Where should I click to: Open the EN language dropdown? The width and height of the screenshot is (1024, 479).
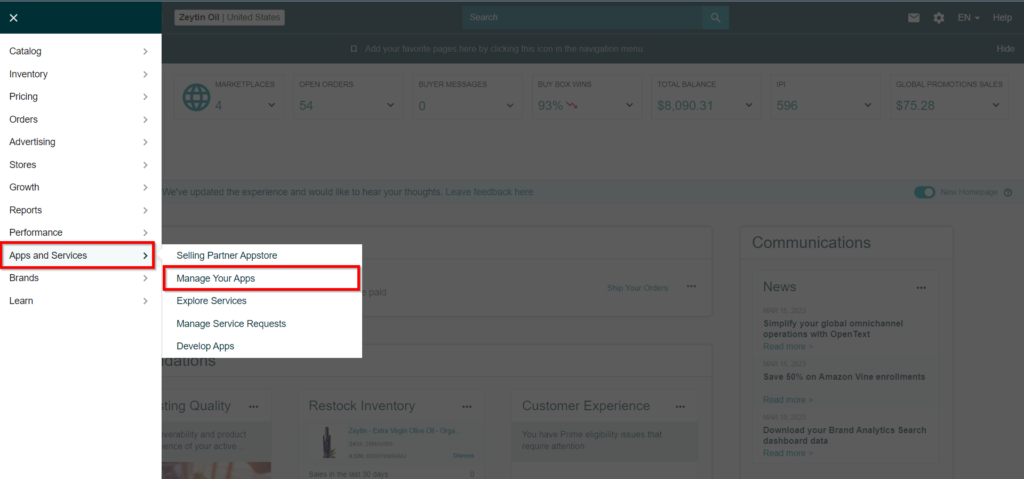pyautogui.click(x=968, y=18)
